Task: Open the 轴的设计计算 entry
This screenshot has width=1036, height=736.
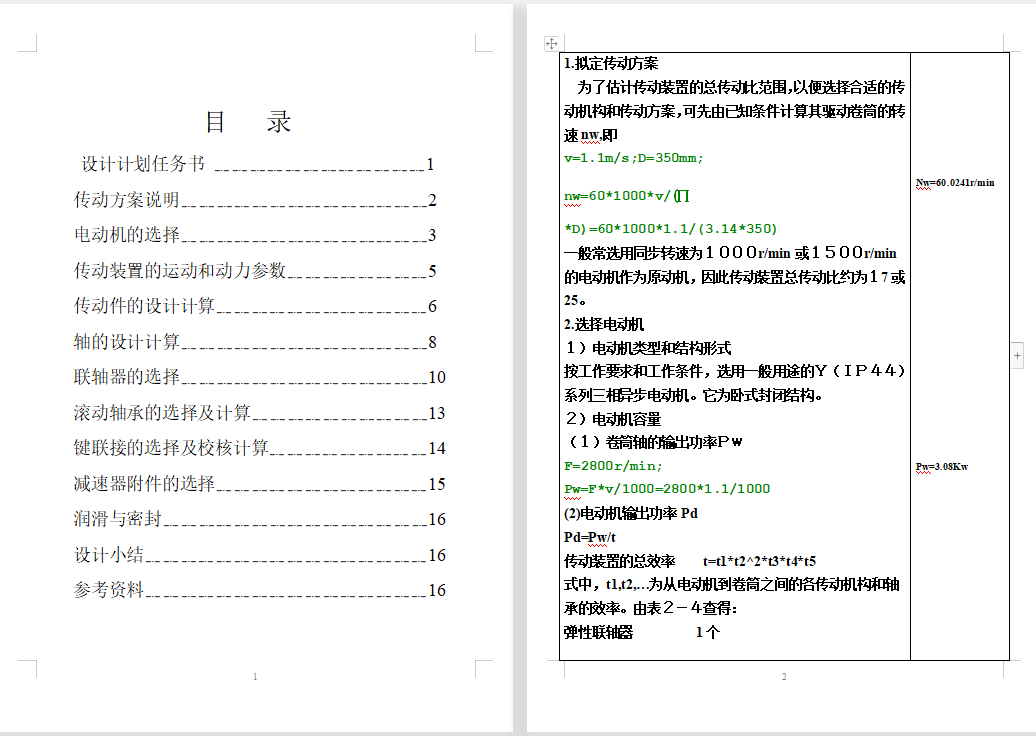Action: [x=127, y=342]
